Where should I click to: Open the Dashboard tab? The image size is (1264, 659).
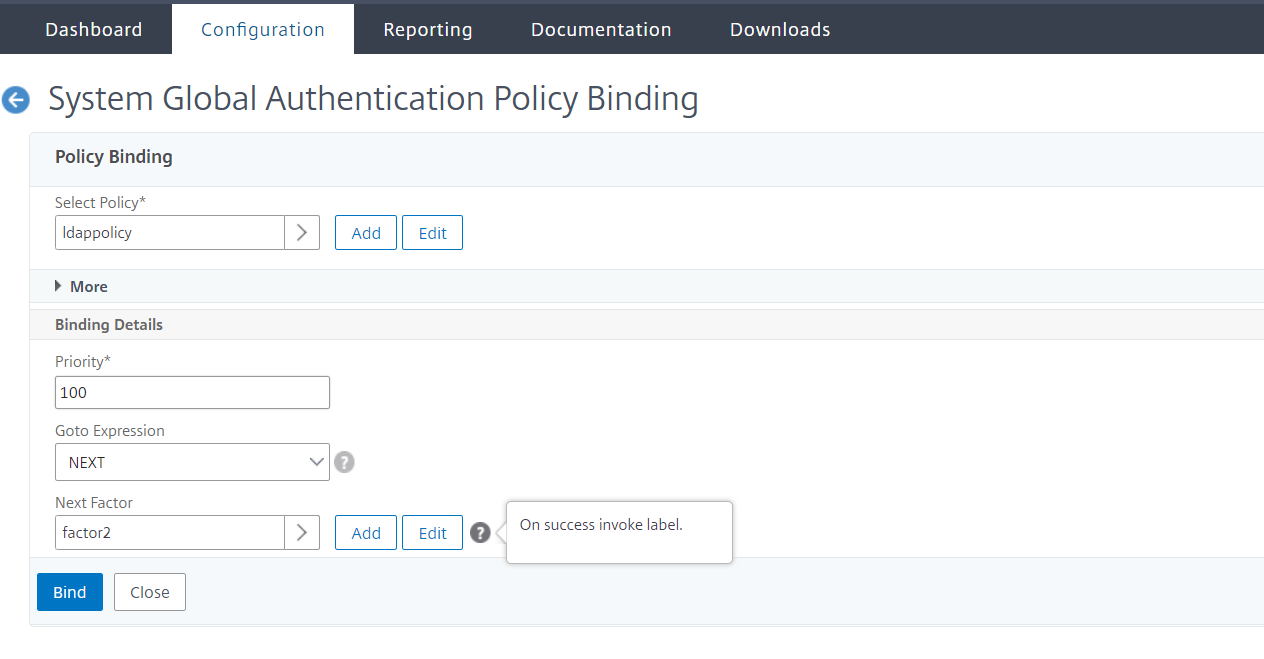click(94, 29)
